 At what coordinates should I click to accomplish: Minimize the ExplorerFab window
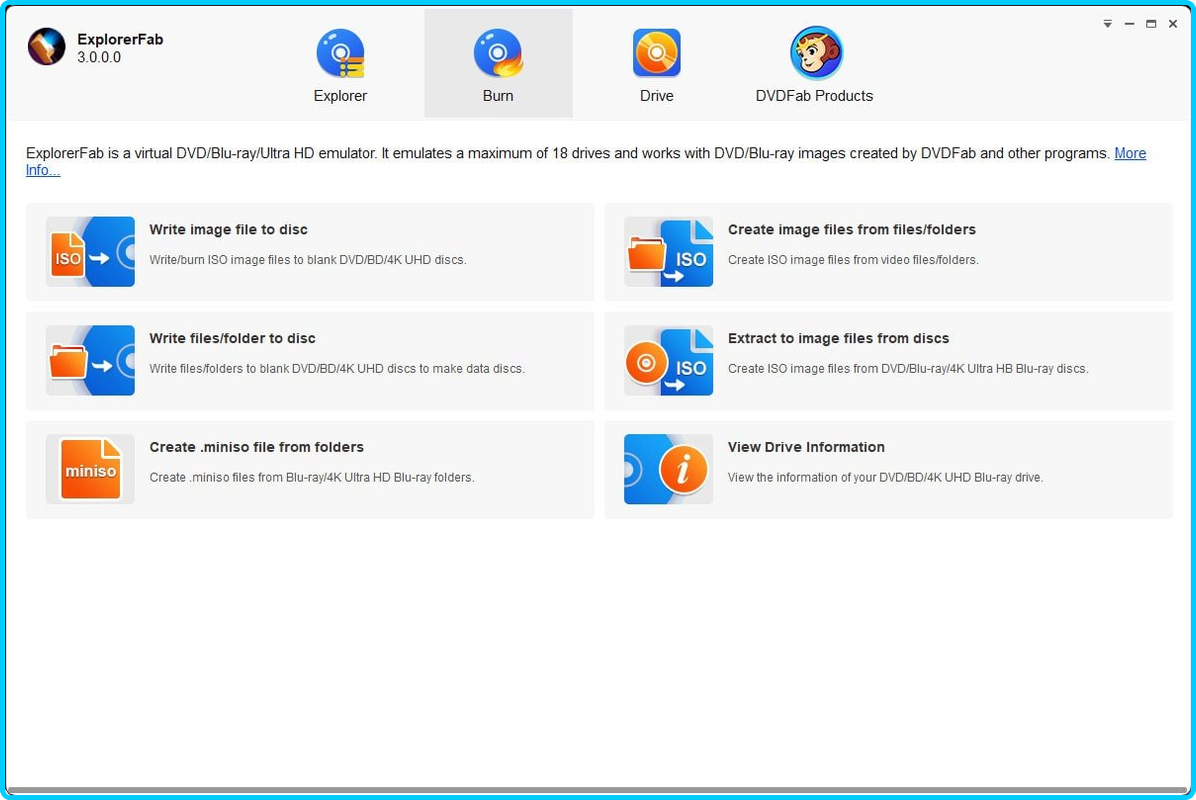pyautogui.click(x=1129, y=24)
